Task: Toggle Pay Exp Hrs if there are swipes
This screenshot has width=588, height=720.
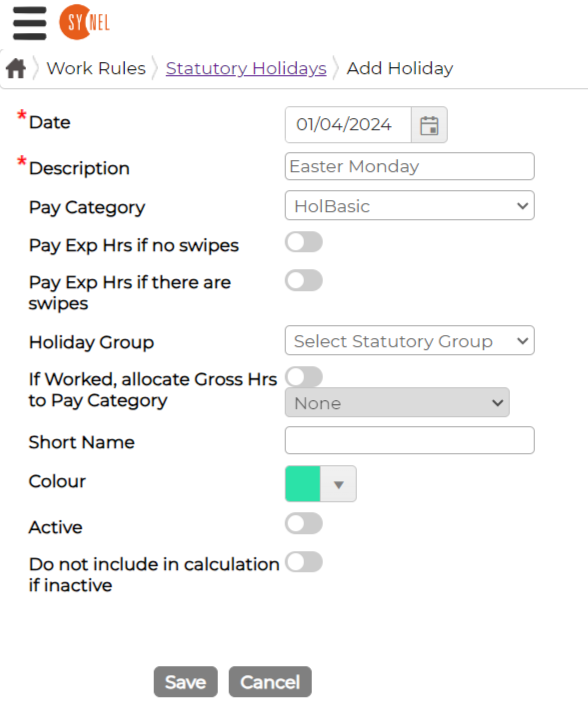Action: pos(304,280)
